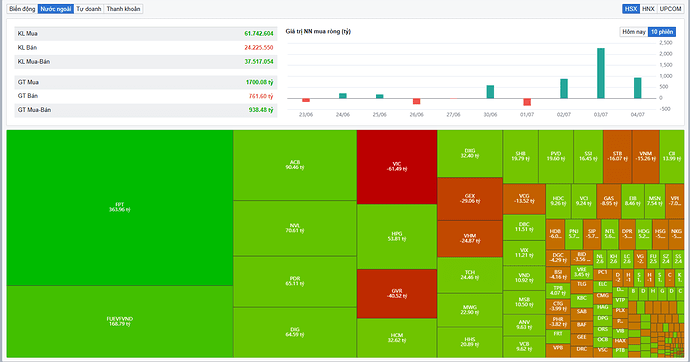Open the FPT treemap tile
The width and height of the screenshot is (690, 362).
(120, 208)
